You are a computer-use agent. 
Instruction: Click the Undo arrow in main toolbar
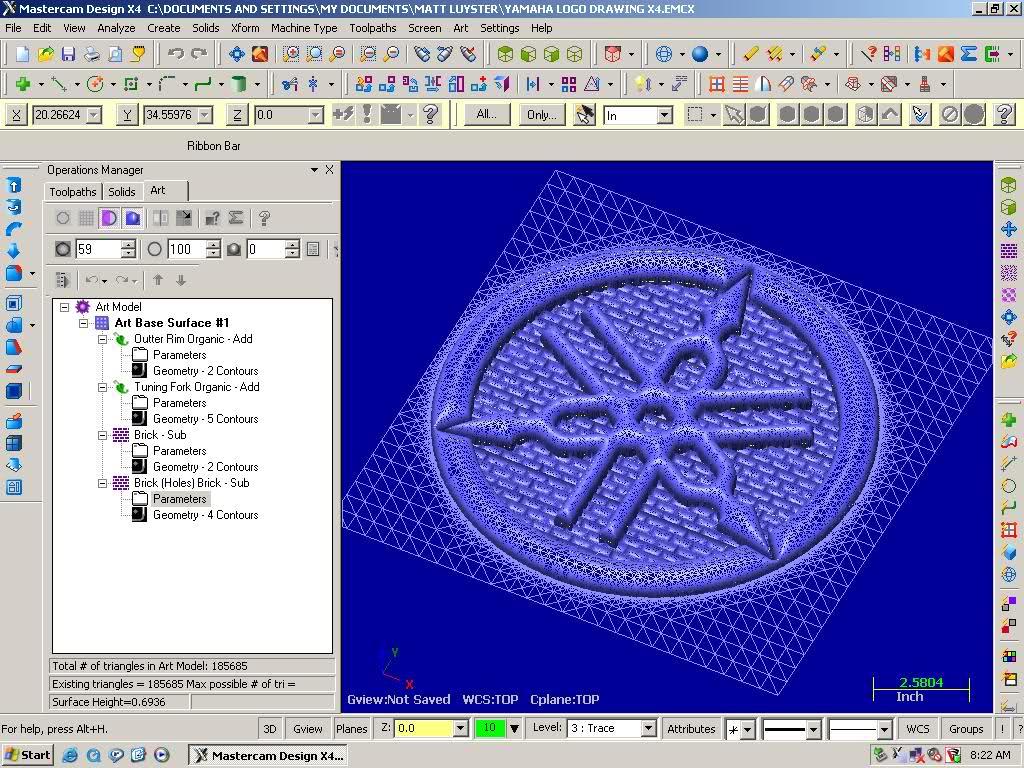176,54
